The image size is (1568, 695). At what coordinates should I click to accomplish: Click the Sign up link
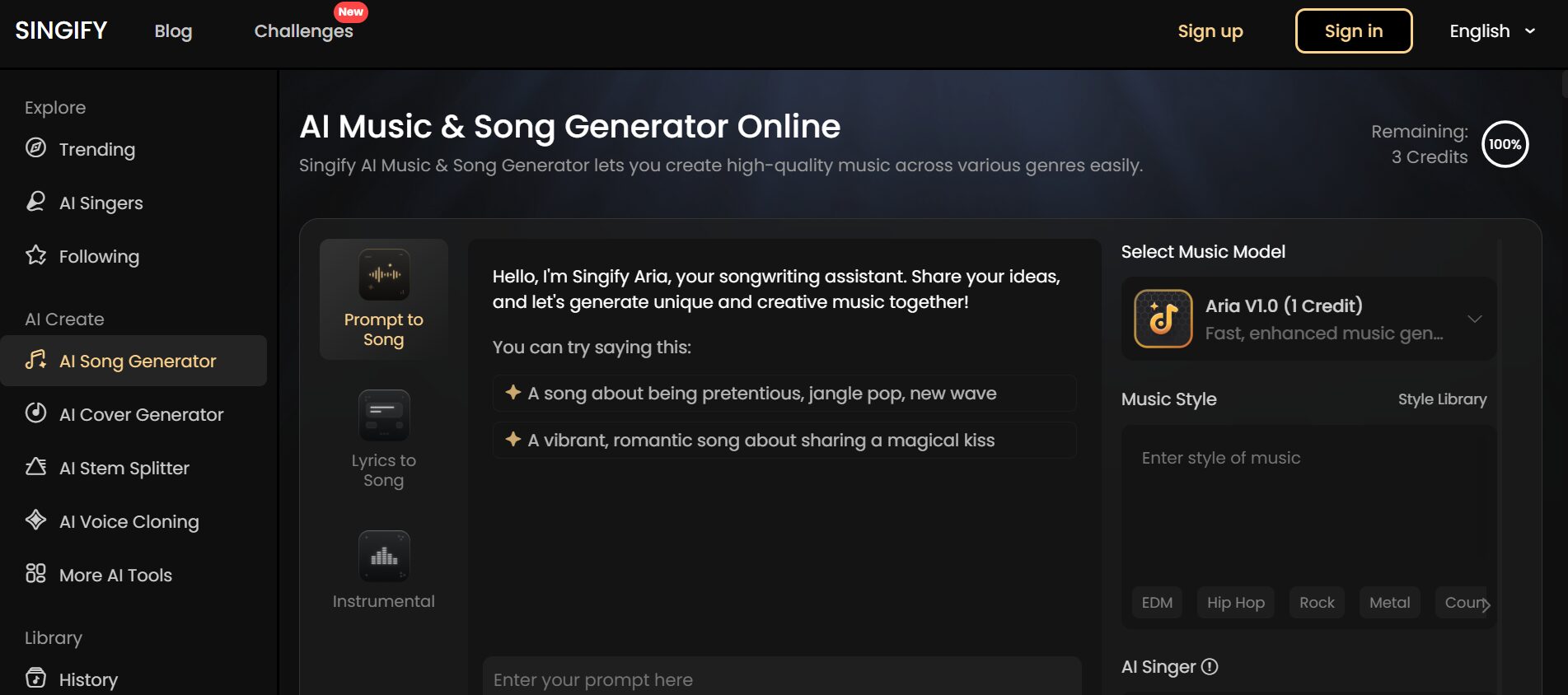coord(1210,31)
